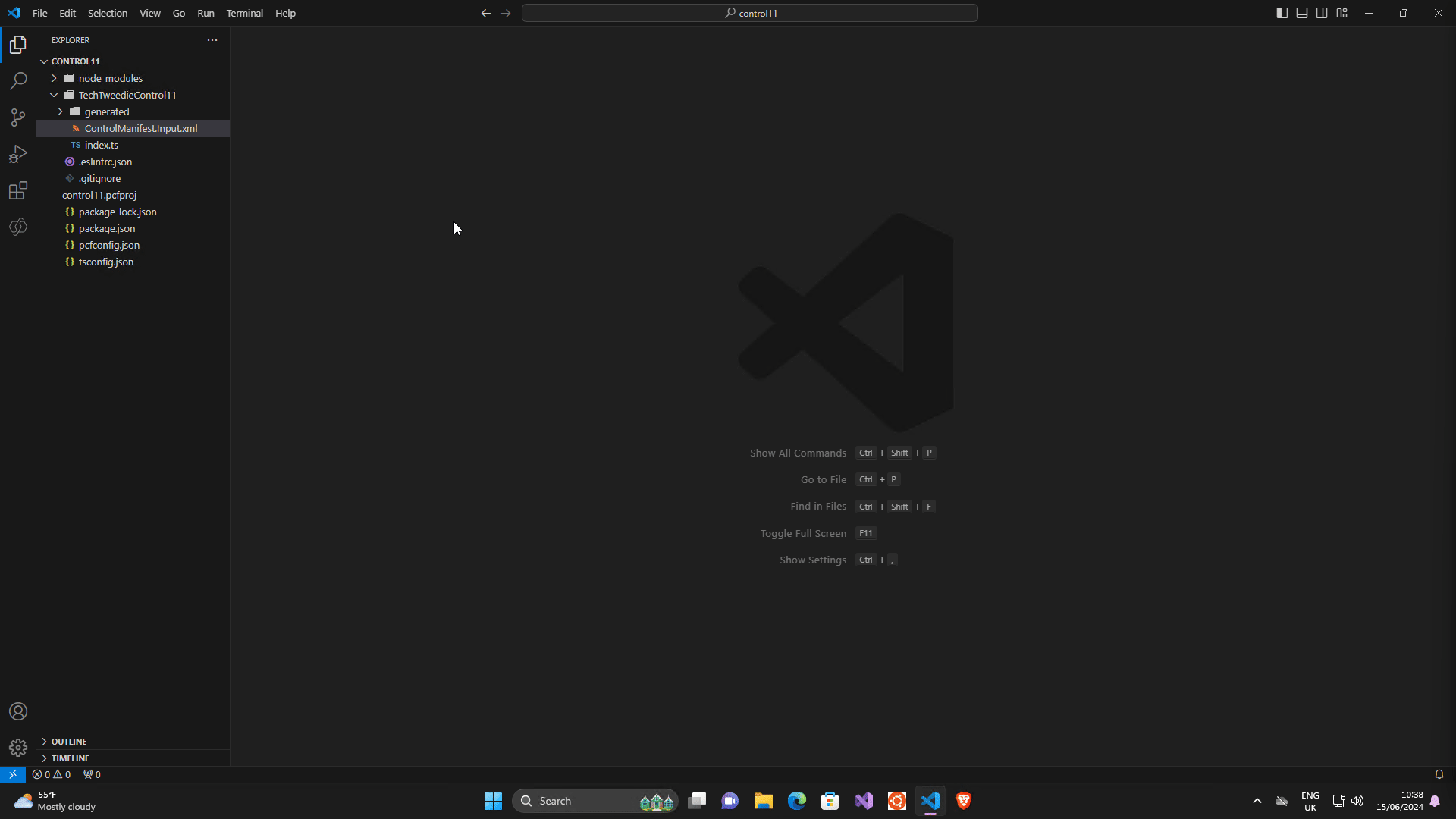Open Visual Studio from the taskbar
This screenshot has width=1456, height=819.
[864, 800]
